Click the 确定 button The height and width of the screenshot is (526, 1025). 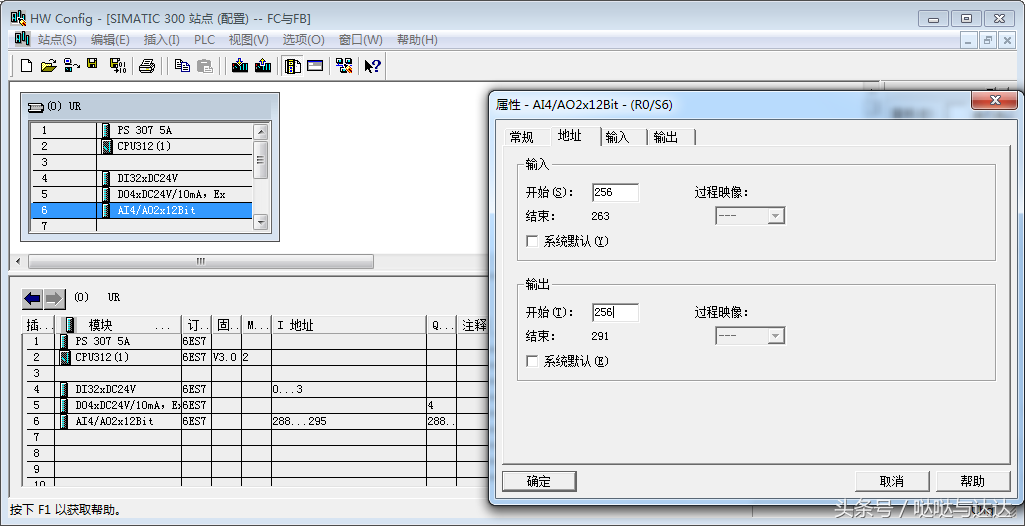coord(539,482)
